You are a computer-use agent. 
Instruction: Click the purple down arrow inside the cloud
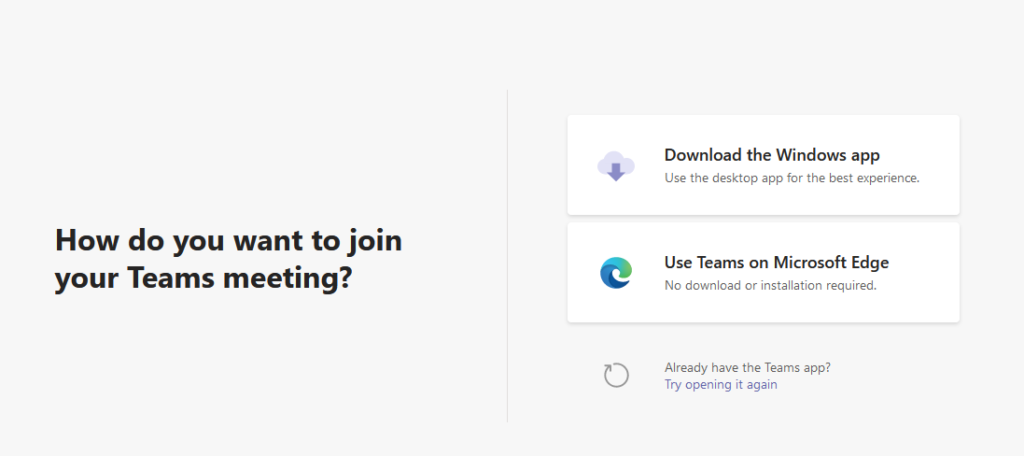[x=616, y=172]
